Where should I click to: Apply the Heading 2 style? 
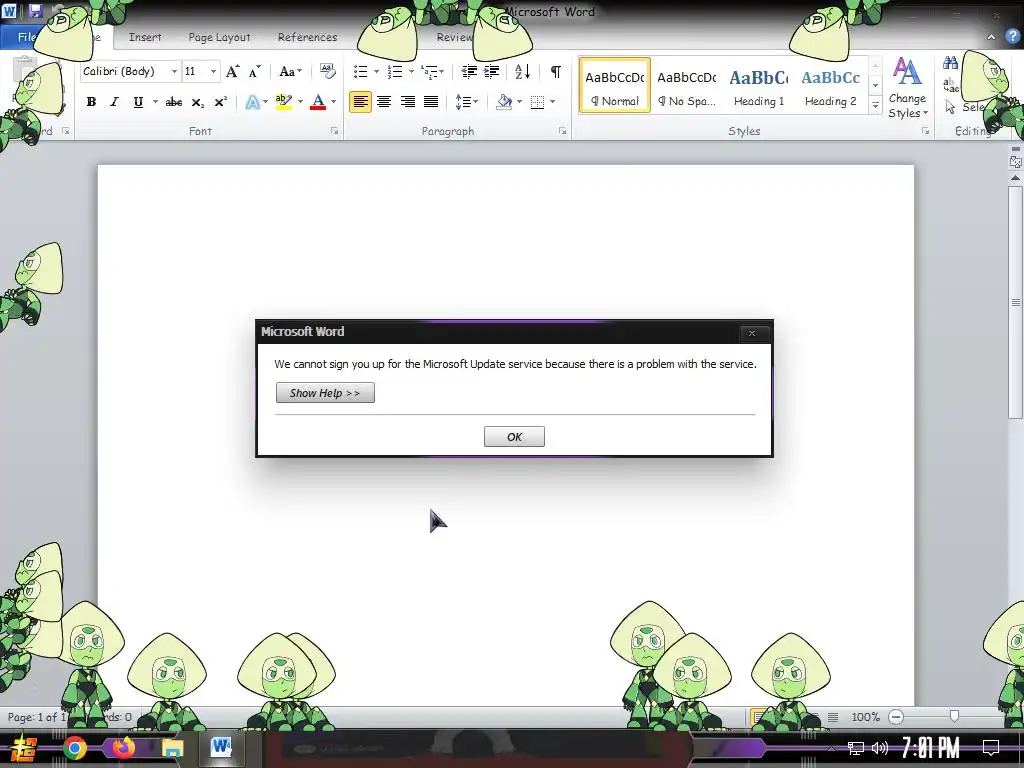click(831, 86)
